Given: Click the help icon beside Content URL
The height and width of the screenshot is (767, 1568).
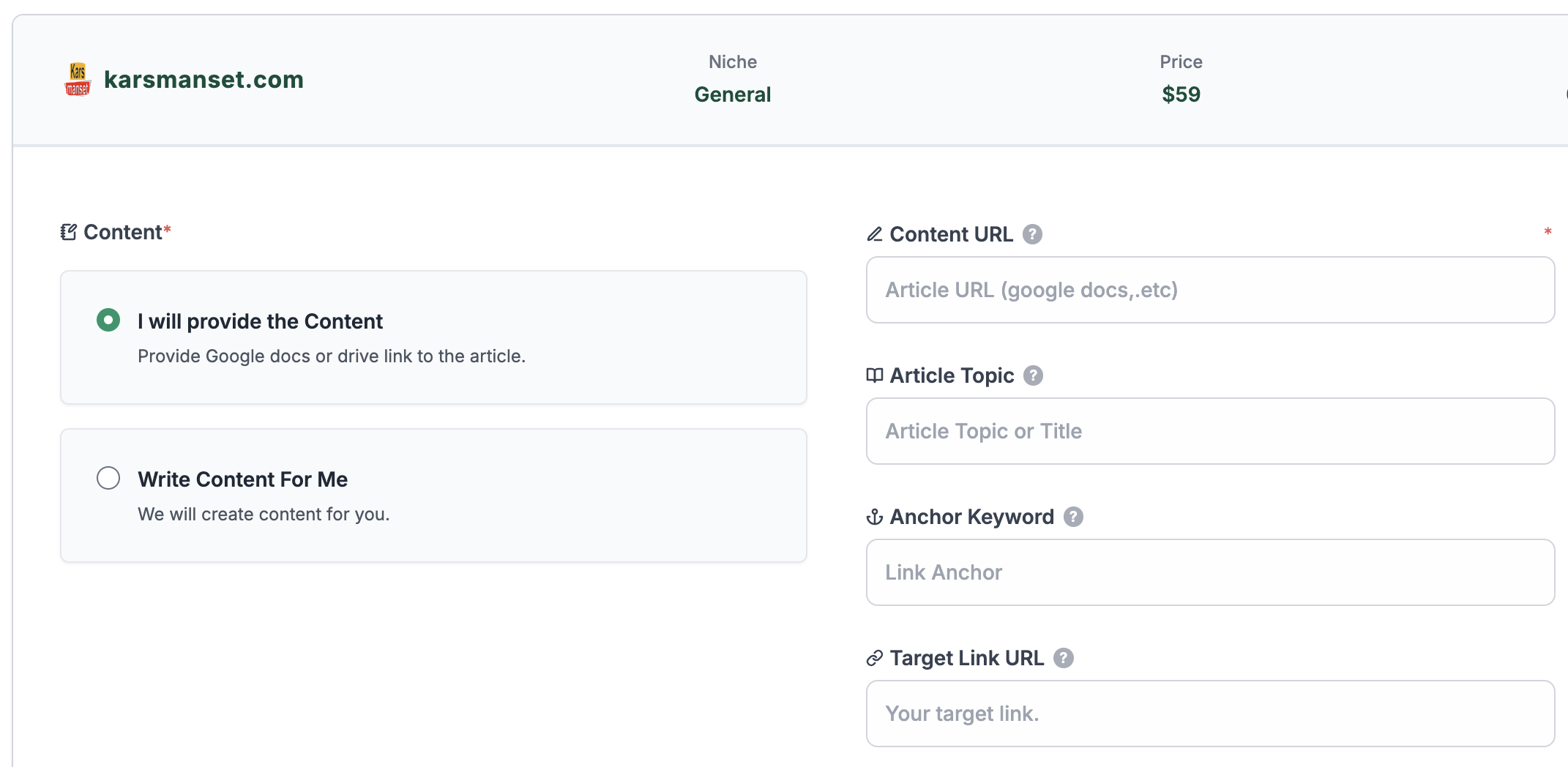Looking at the screenshot, I should (x=1032, y=234).
